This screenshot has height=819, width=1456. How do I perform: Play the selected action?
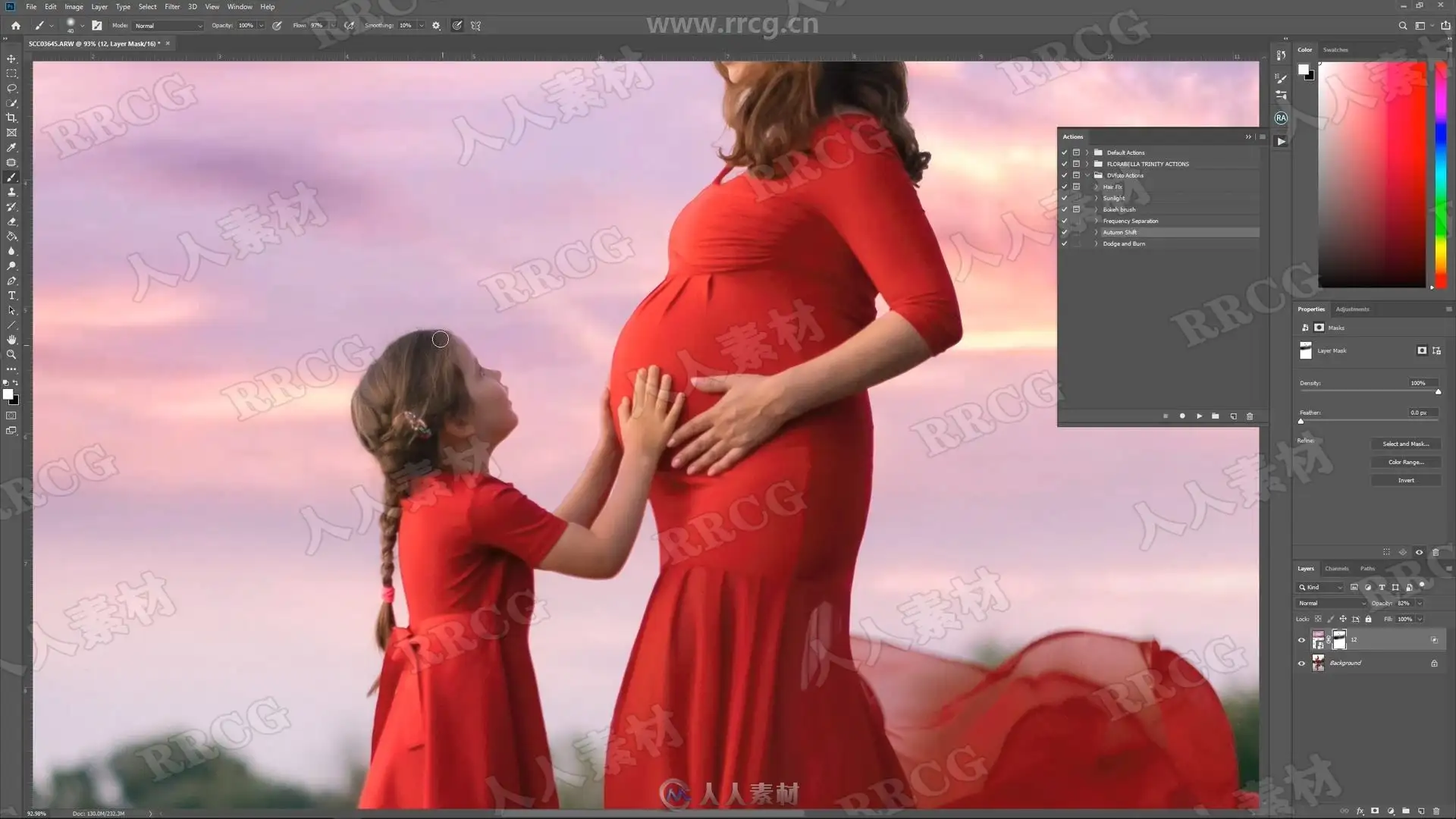[x=1199, y=416]
